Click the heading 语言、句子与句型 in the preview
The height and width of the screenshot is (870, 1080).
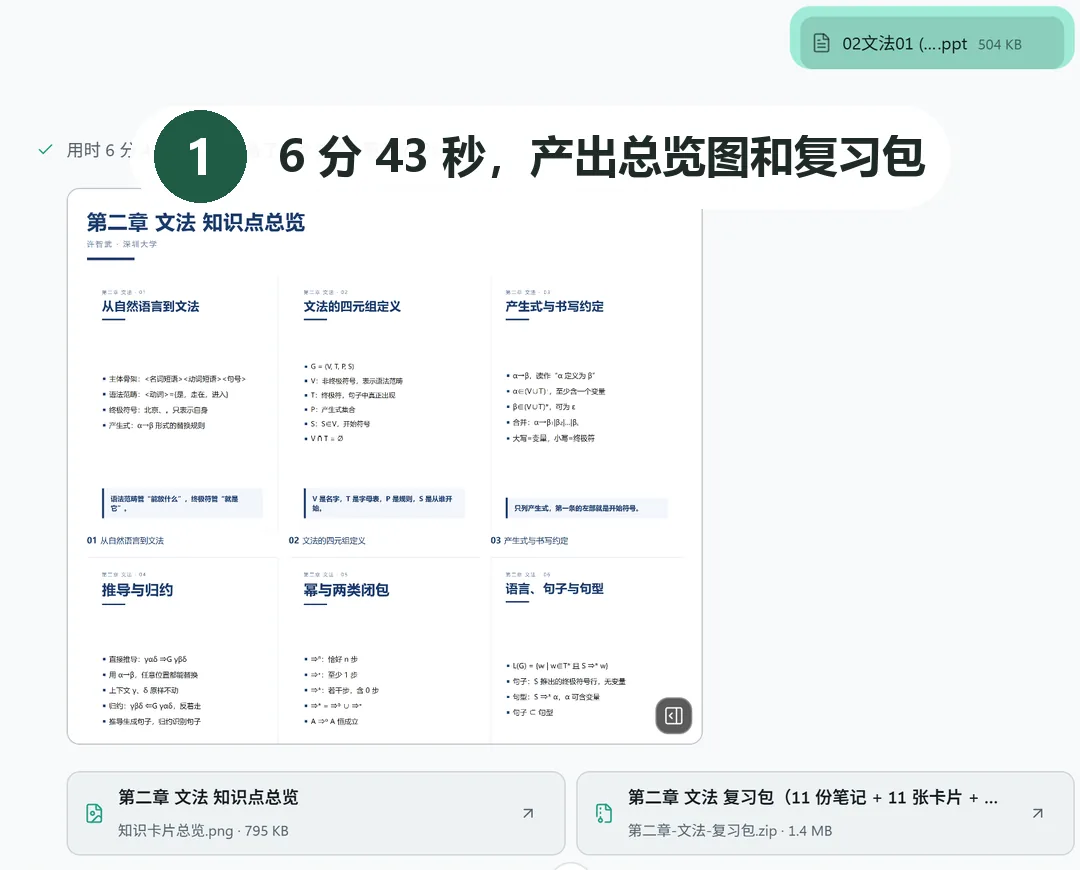pos(554,589)
